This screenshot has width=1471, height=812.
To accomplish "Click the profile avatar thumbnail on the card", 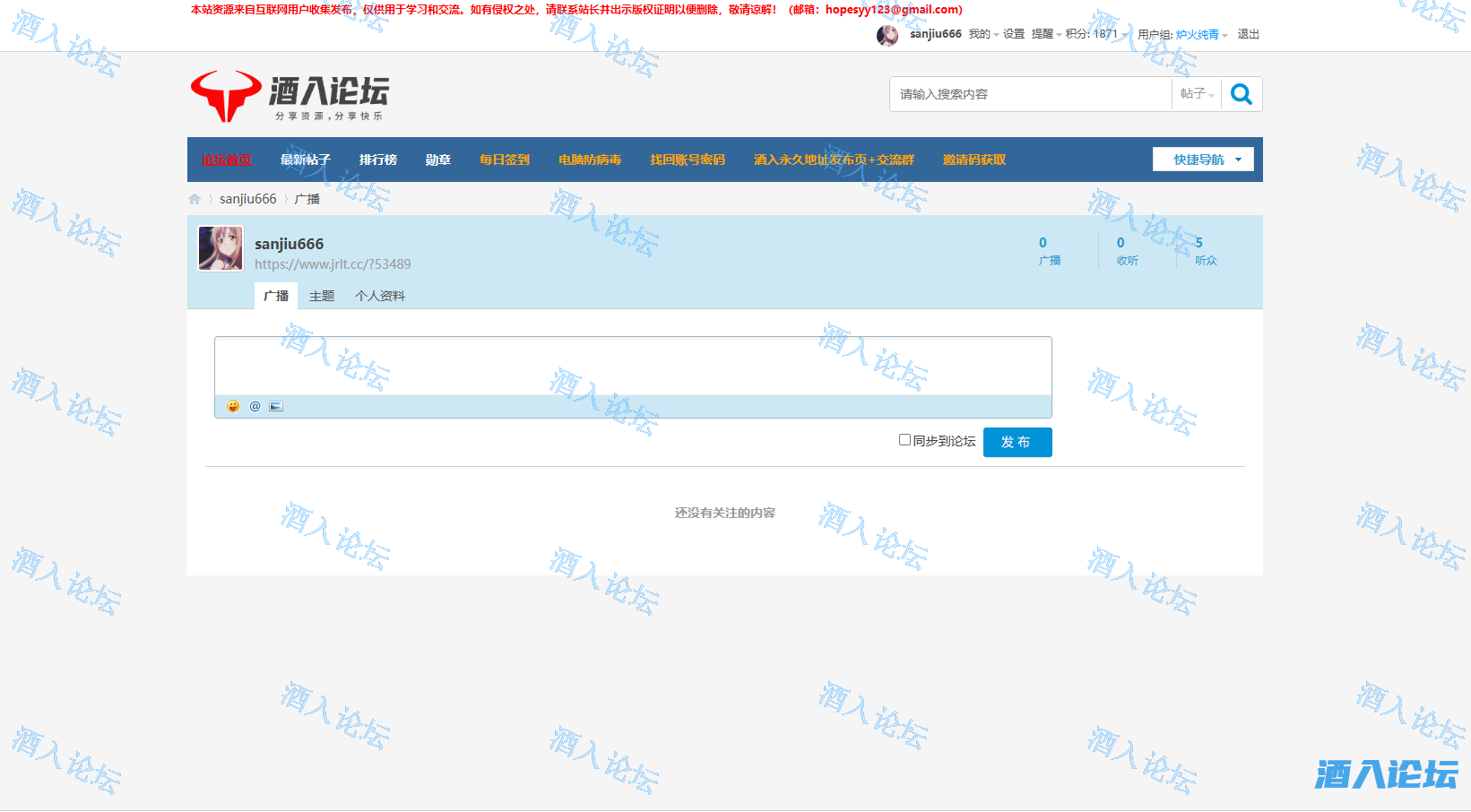I will point(221,248).
